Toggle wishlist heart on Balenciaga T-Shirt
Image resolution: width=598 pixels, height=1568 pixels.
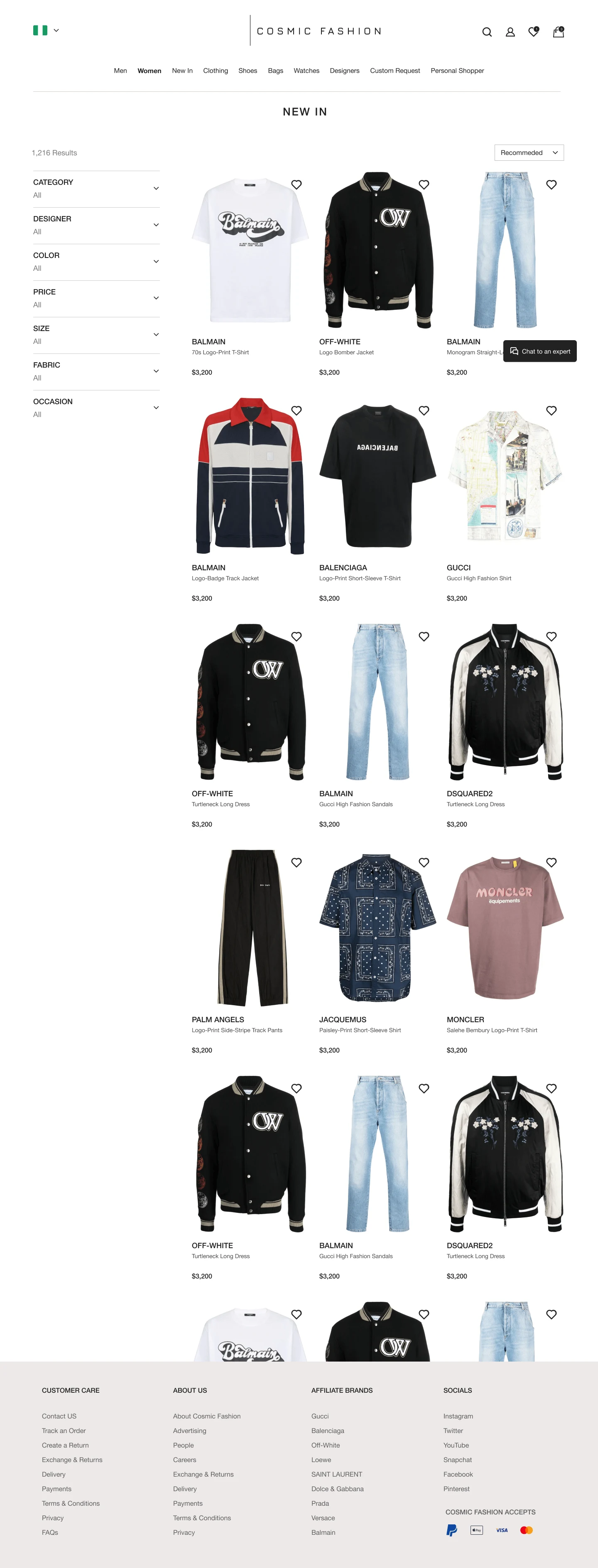click(424, 410)
